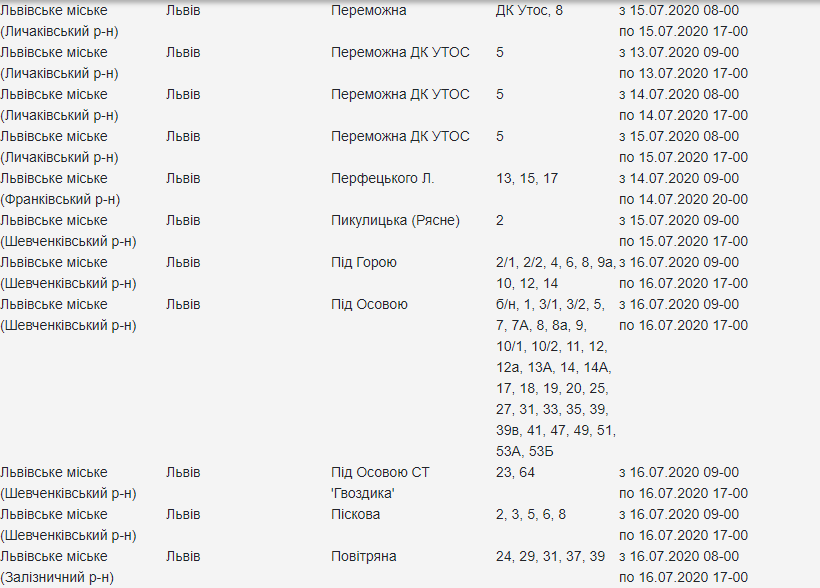Select the date cell in the Повітряна row
This screenshot has height=588, width=820.
(683, 566)
